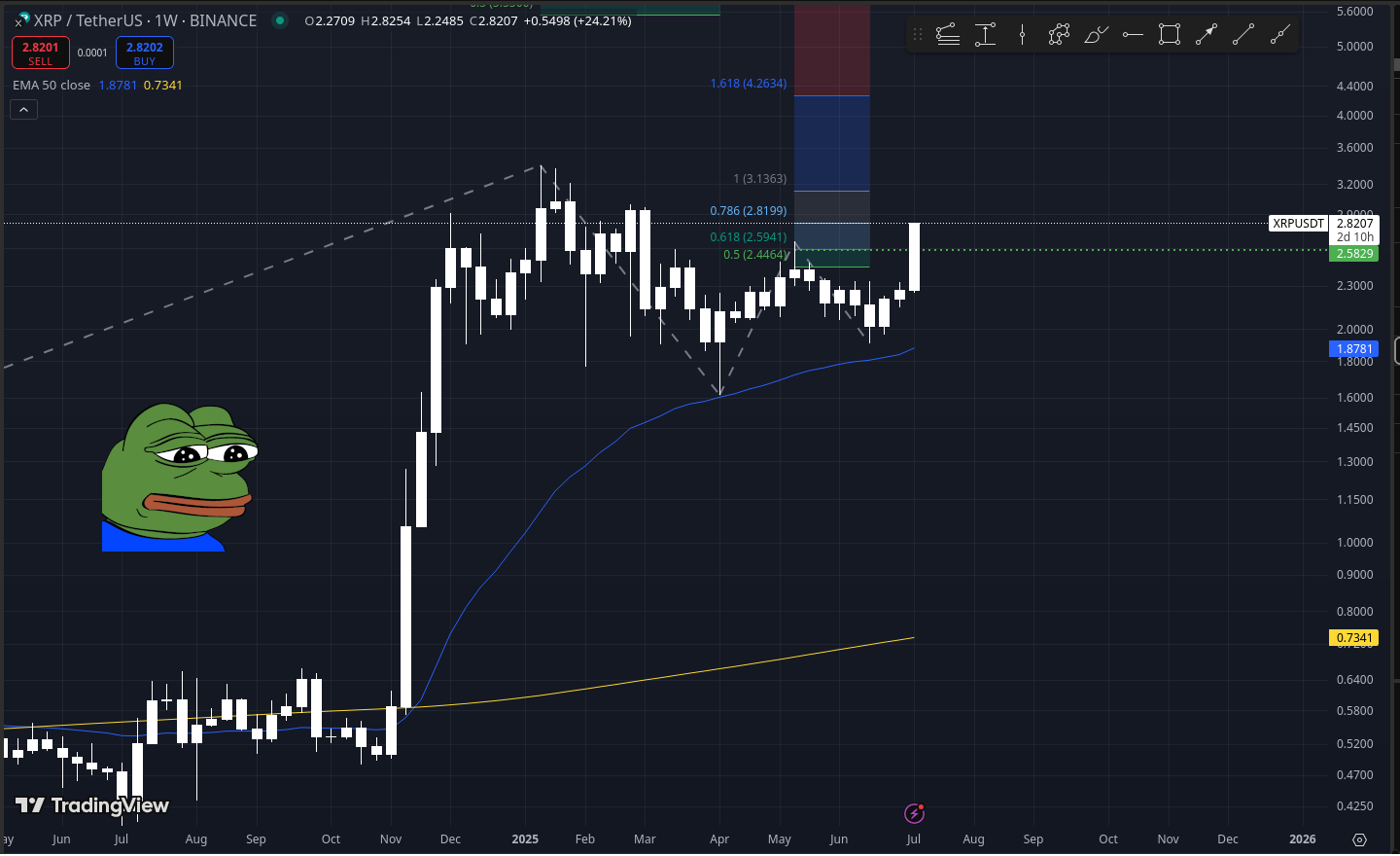Grab the favorites toolbar drag handle
Screen dimensions: 1400x856
pos(917,35)
